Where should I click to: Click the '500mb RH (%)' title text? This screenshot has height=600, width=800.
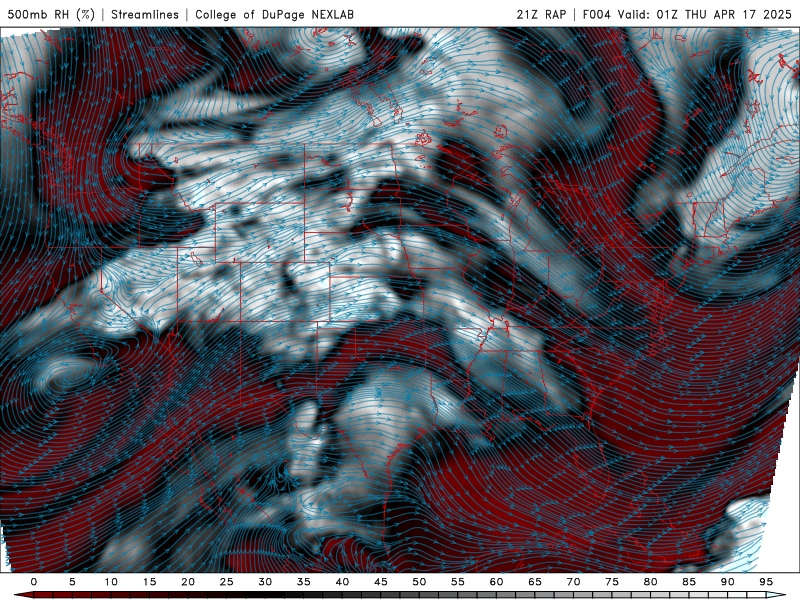(x=51, y=14)
